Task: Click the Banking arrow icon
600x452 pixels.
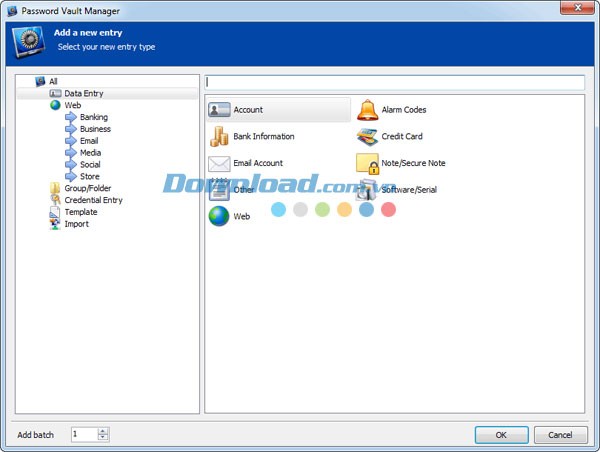Action: point(71,117)
